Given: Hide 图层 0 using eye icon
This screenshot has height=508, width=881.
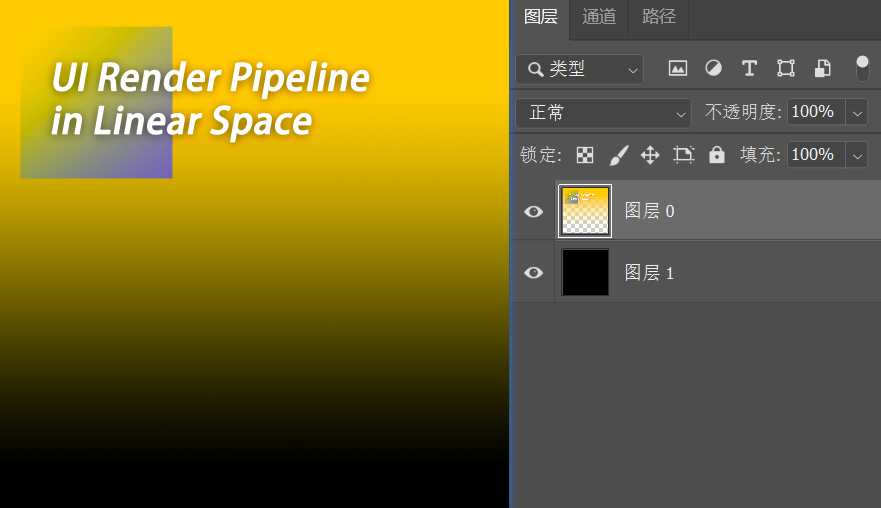Looking at the screenshot, I should (x=534, y=211).
